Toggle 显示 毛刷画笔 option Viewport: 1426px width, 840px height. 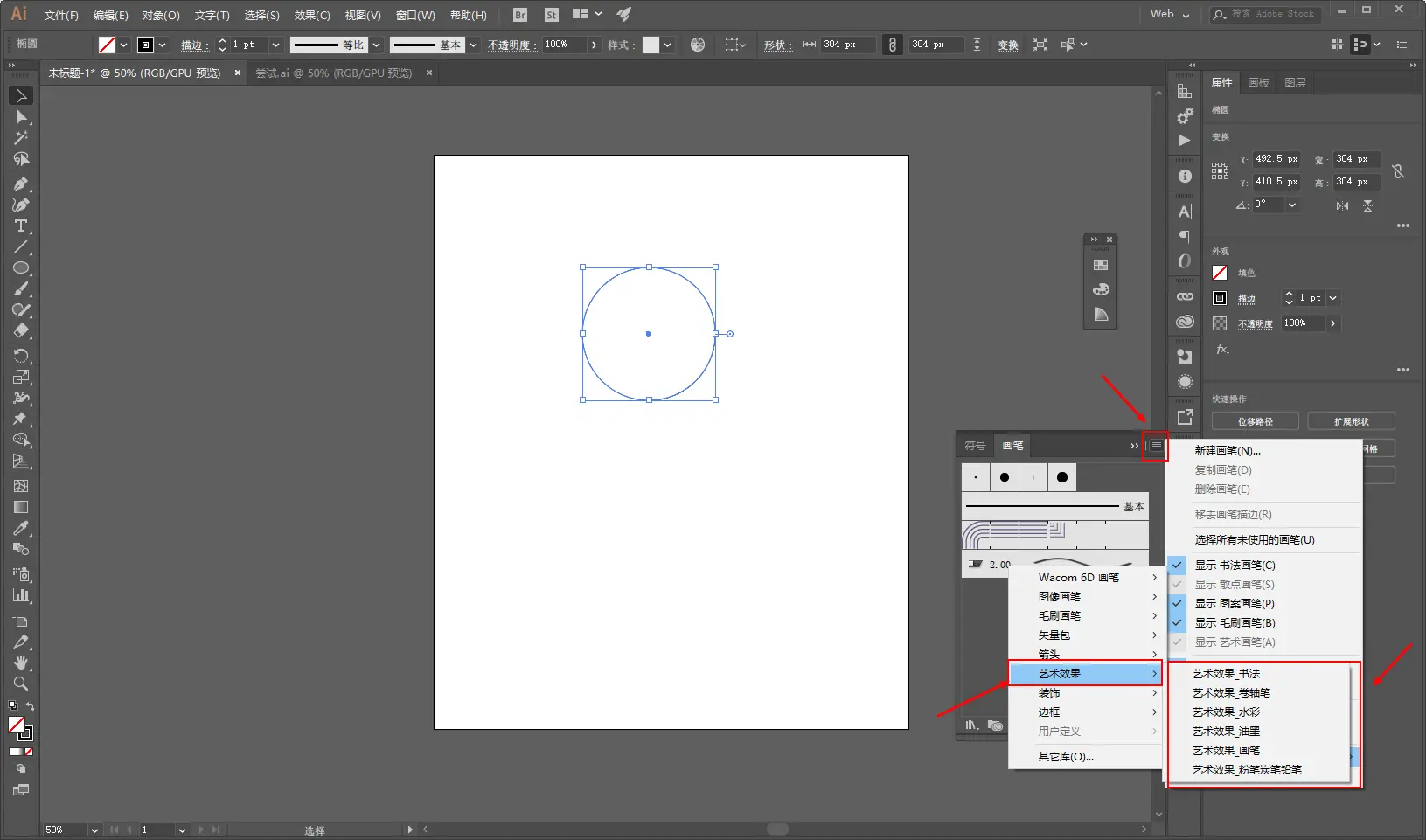[x=1235, y=623]
